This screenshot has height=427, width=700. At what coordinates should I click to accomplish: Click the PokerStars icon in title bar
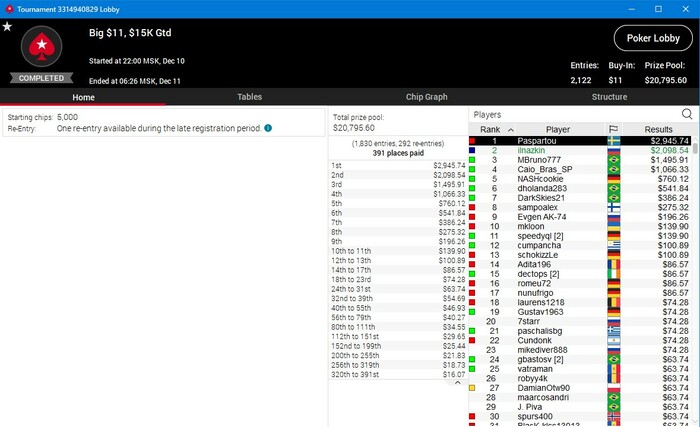9,9
